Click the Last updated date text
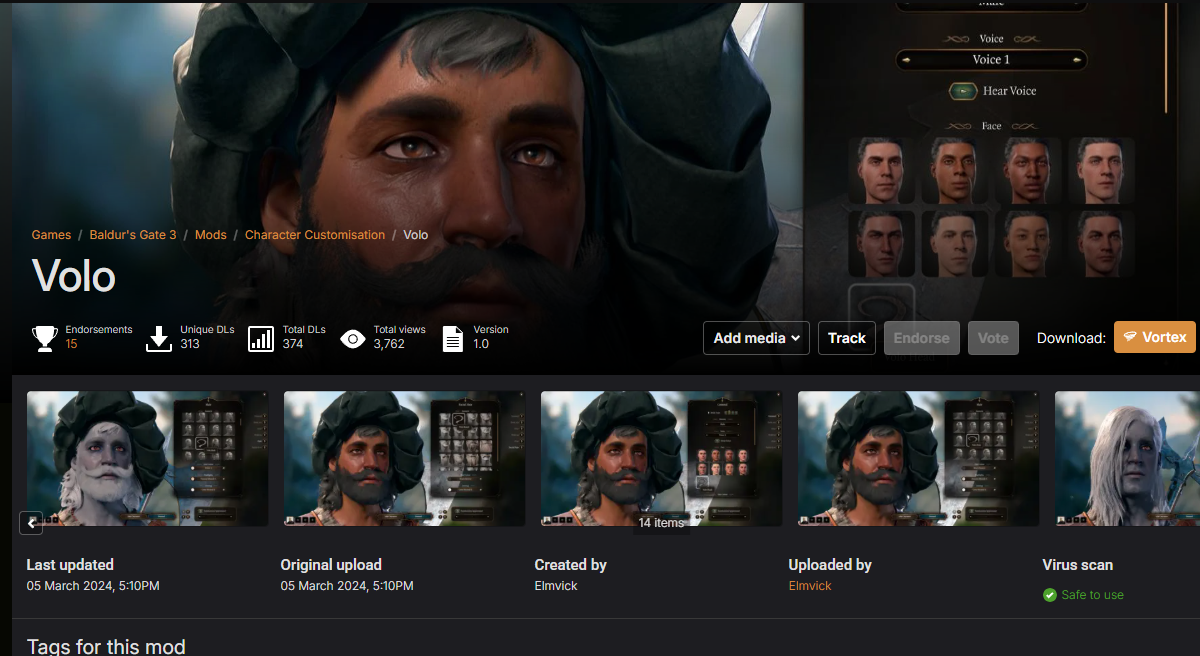This screenshot has width=1200, height=656. point(93,586)
